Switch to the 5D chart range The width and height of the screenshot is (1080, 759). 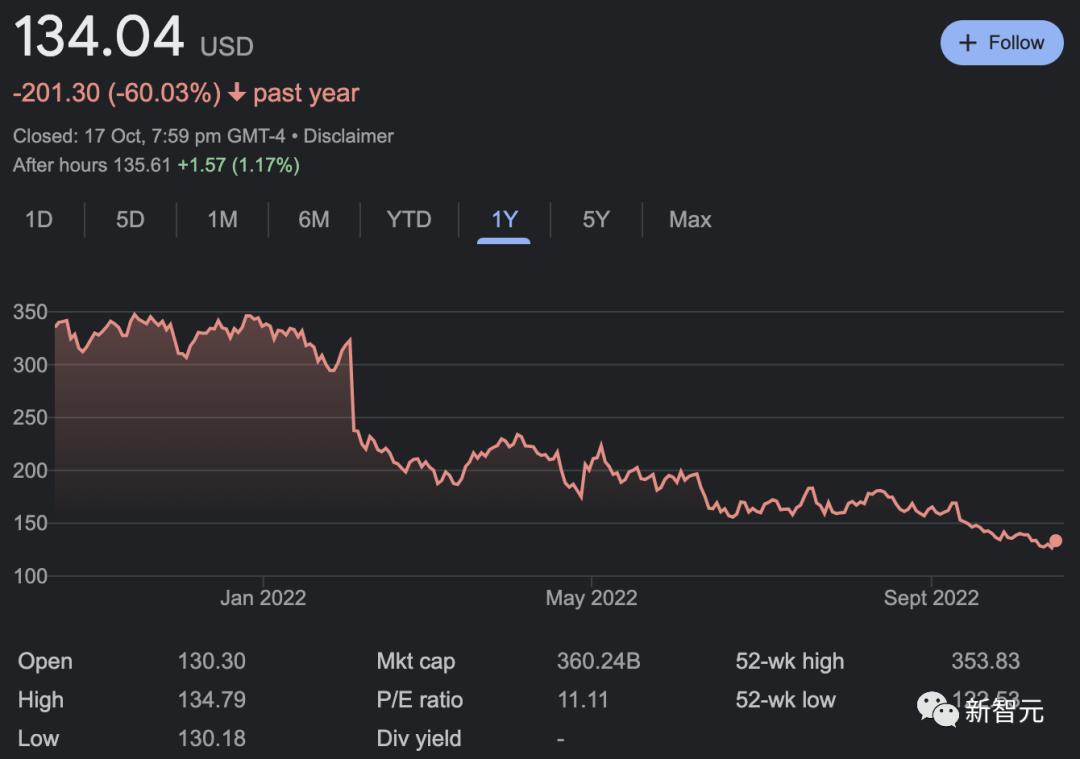(130, 220)
